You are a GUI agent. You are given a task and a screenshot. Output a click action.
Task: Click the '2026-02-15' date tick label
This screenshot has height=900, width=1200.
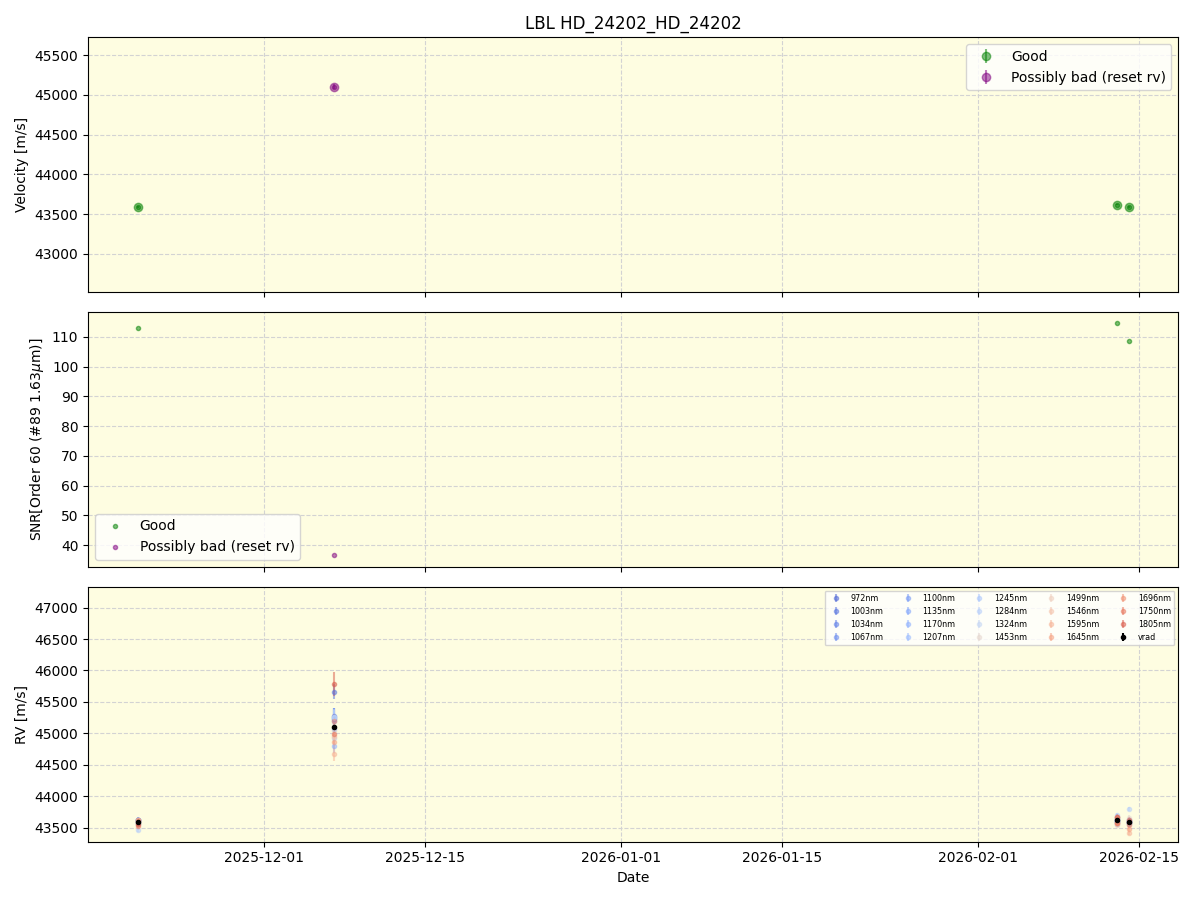pyautogui.click(x=1139, y=857)
